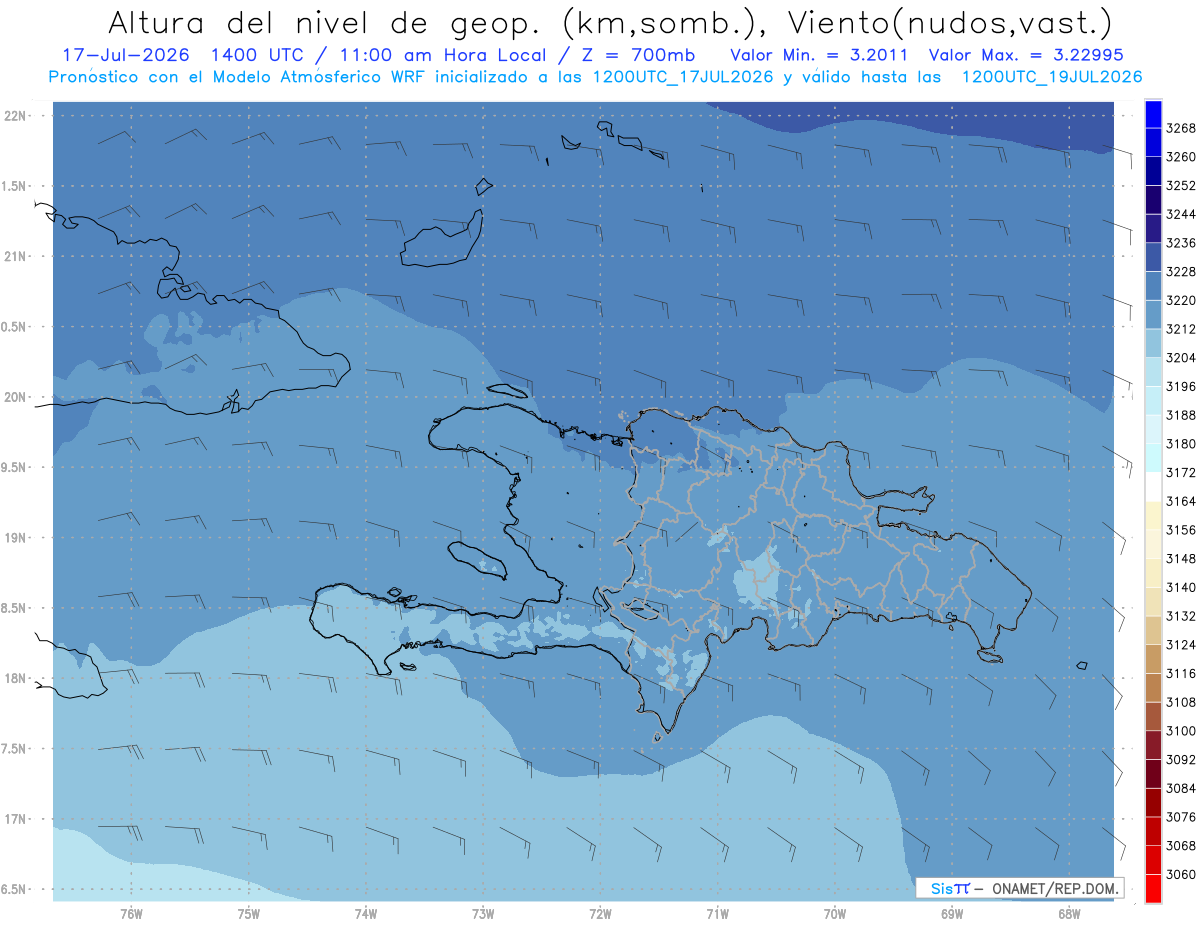Click the '69W' longitude axis label

tap(952, 913)
